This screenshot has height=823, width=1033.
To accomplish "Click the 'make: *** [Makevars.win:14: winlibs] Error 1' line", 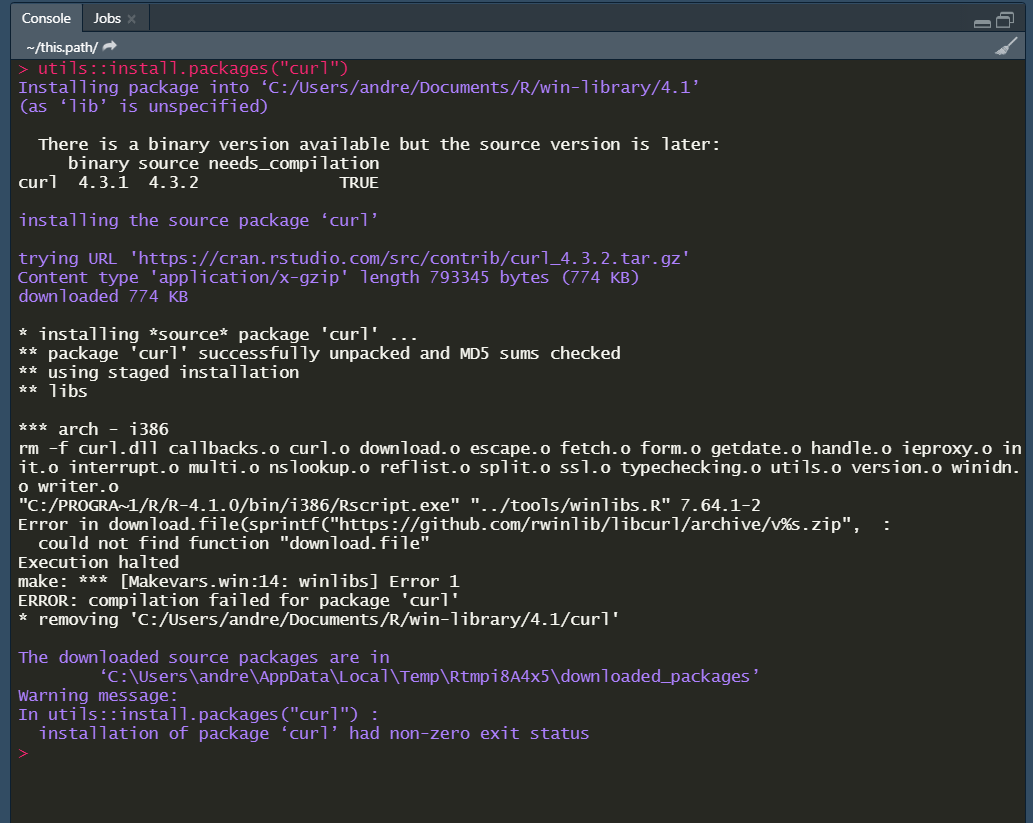I will [238, 582].
